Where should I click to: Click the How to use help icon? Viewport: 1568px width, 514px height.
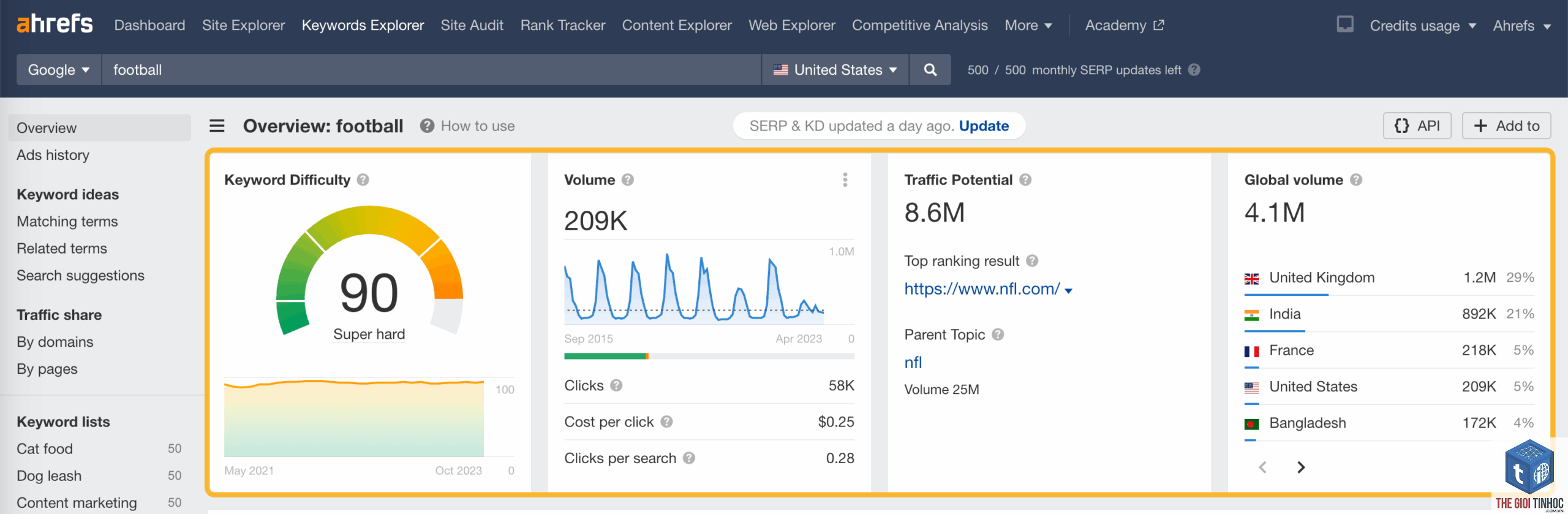tap(427, 126)
